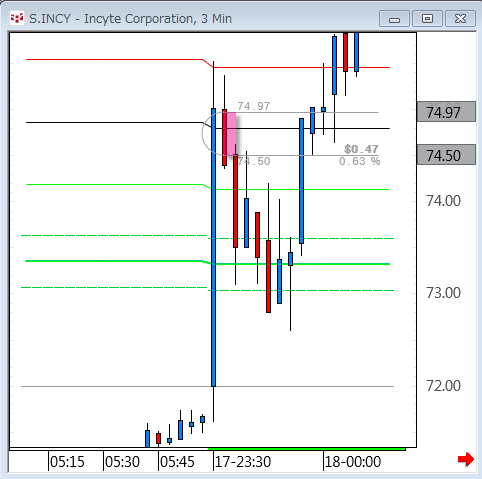
Task: Click the 05:15 time label
Action: tap(67, 462)
